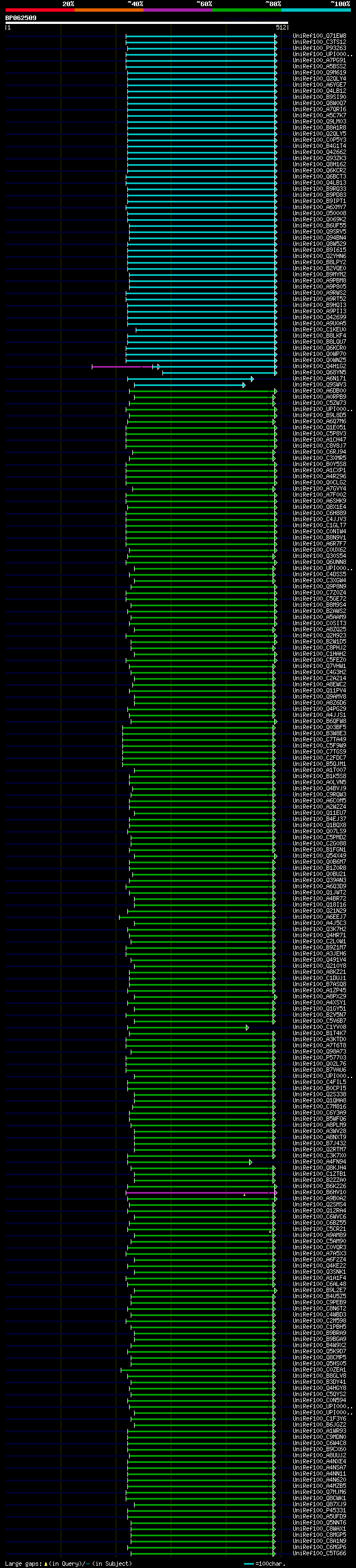The height and width of the screenshot is (1568, 356).
Task: Click the orange ~40% identity legend segment
Action: coord(109,10)
